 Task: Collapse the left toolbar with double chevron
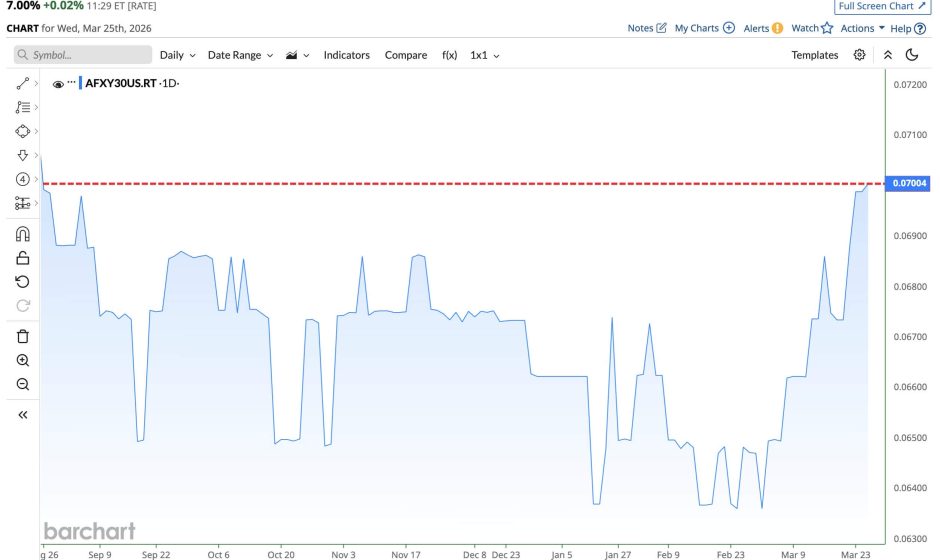[x=22, y=414]
